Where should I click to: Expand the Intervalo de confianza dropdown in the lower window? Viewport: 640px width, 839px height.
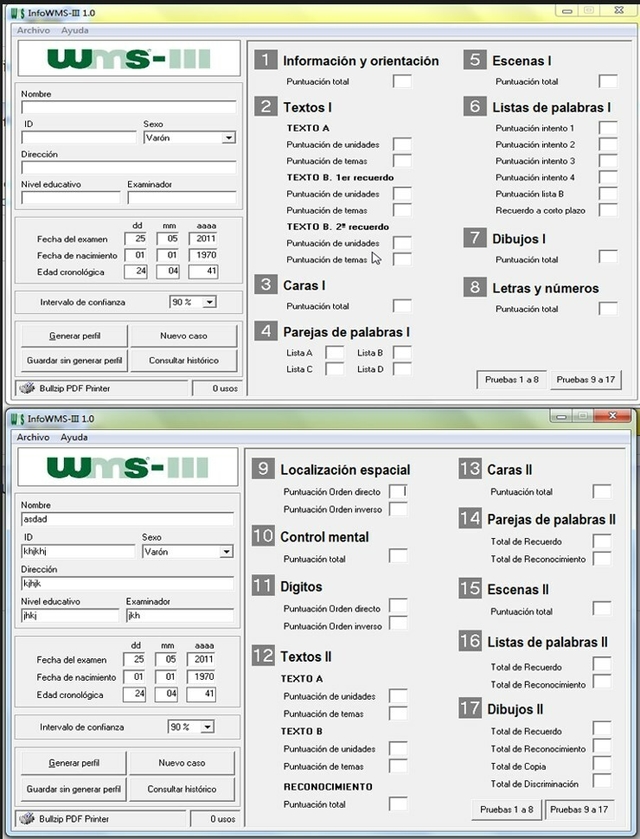[x=209, y=727]
